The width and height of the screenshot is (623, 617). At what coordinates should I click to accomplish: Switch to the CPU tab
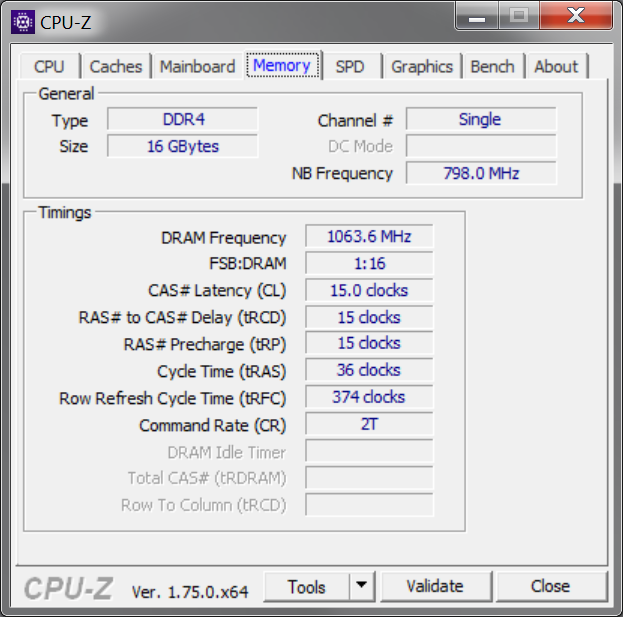click(x=49, y=66)
